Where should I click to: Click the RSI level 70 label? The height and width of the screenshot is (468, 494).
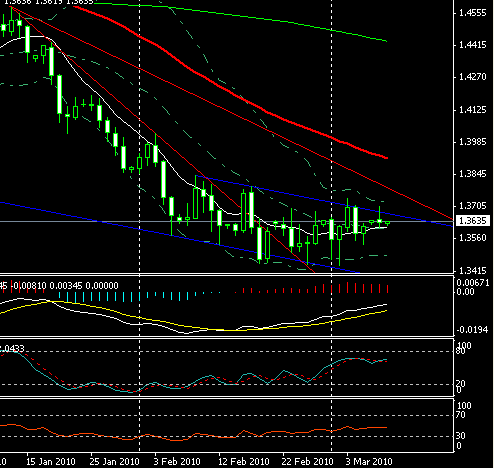click(x=460, y=415)
